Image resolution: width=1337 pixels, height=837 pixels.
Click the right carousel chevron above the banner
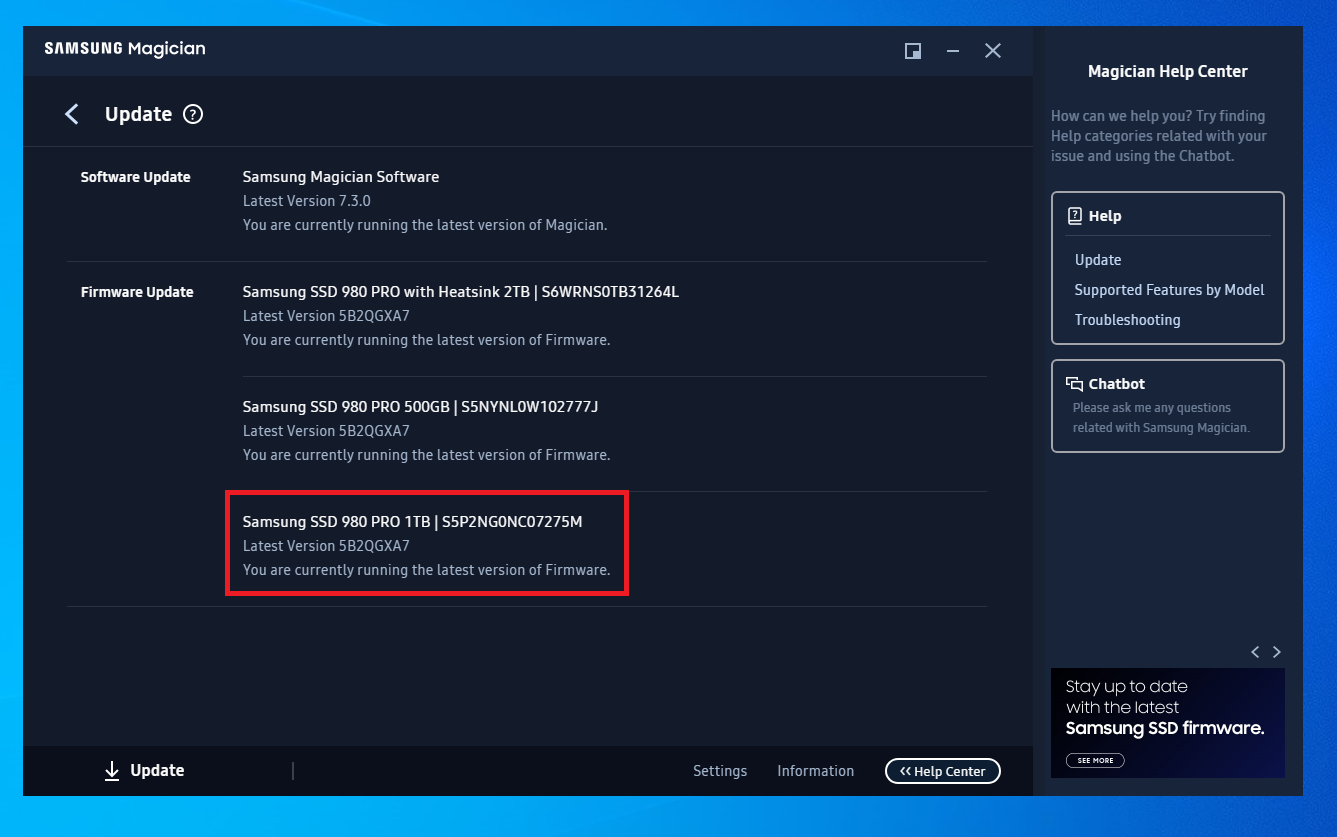coord(1276,652)
